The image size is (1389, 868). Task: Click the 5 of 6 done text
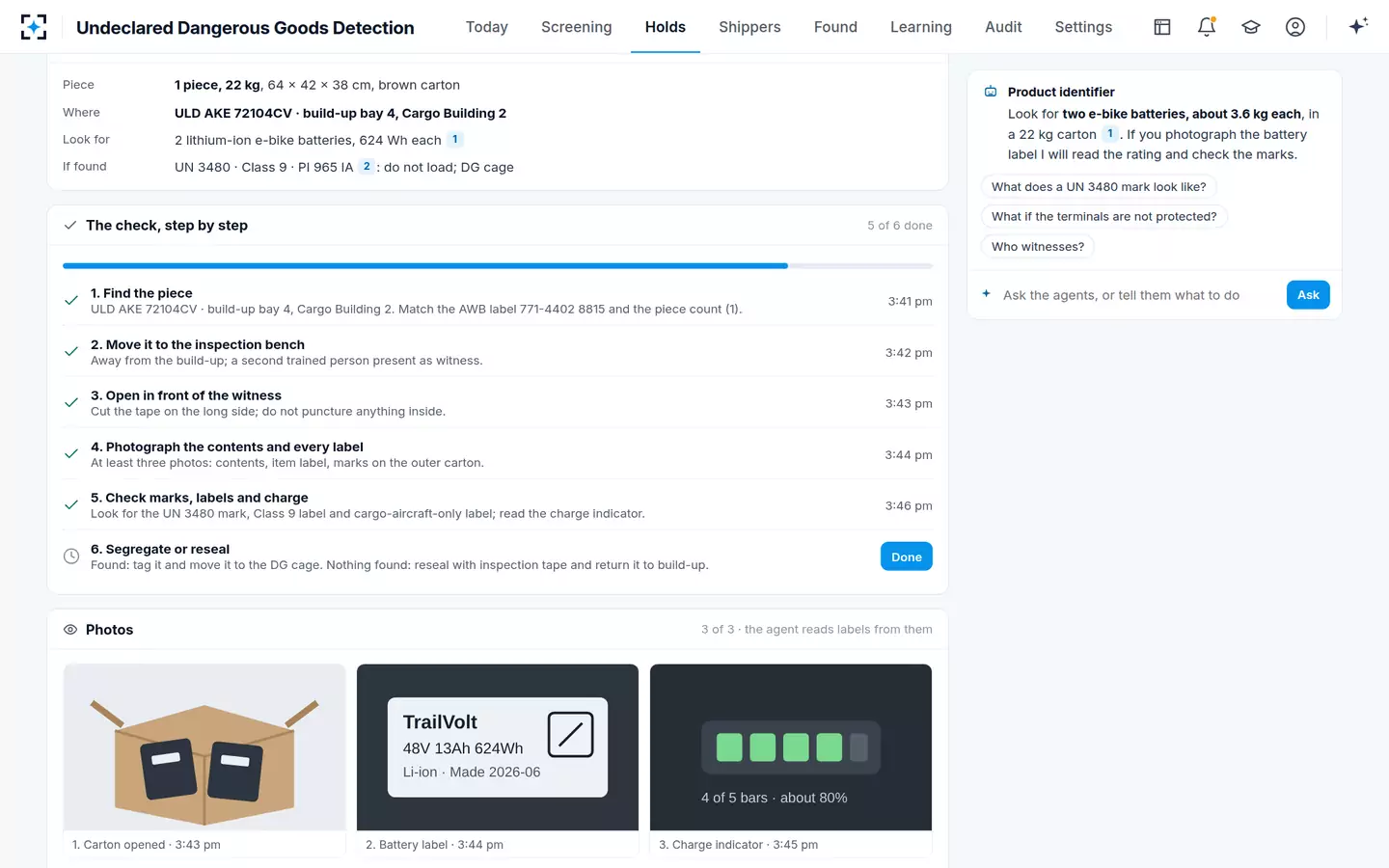[x=900, y=226]
